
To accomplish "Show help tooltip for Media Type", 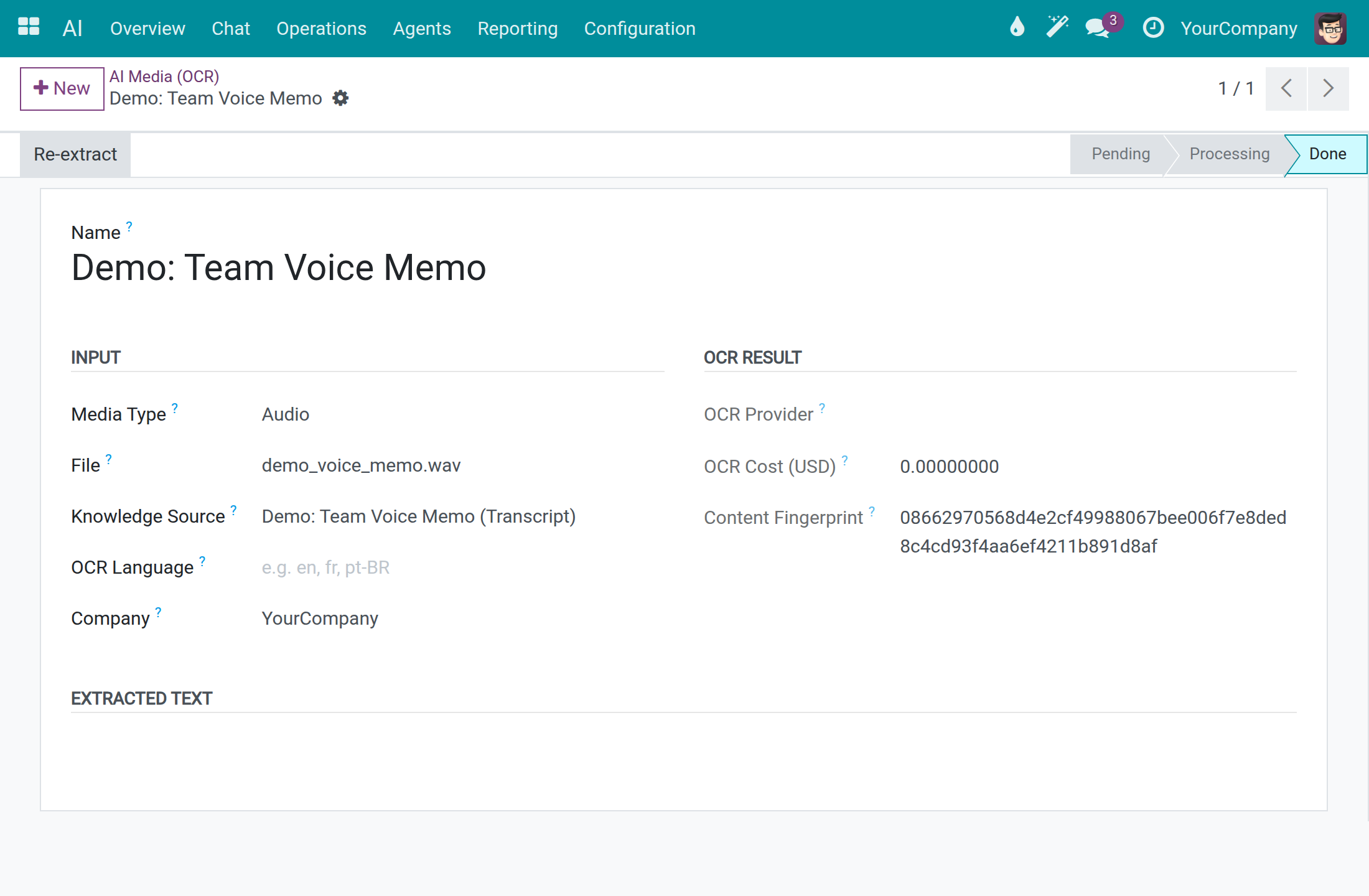I will pos(175,408).
